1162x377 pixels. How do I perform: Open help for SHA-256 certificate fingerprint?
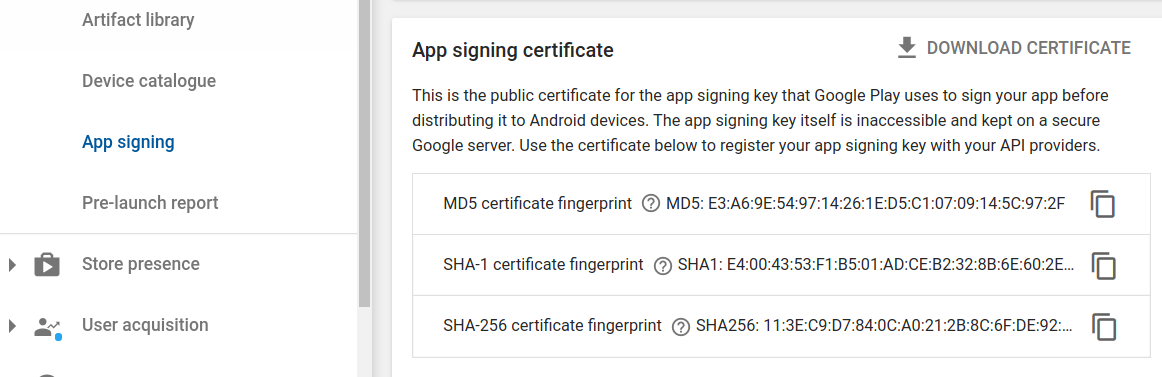coord(680,327)
